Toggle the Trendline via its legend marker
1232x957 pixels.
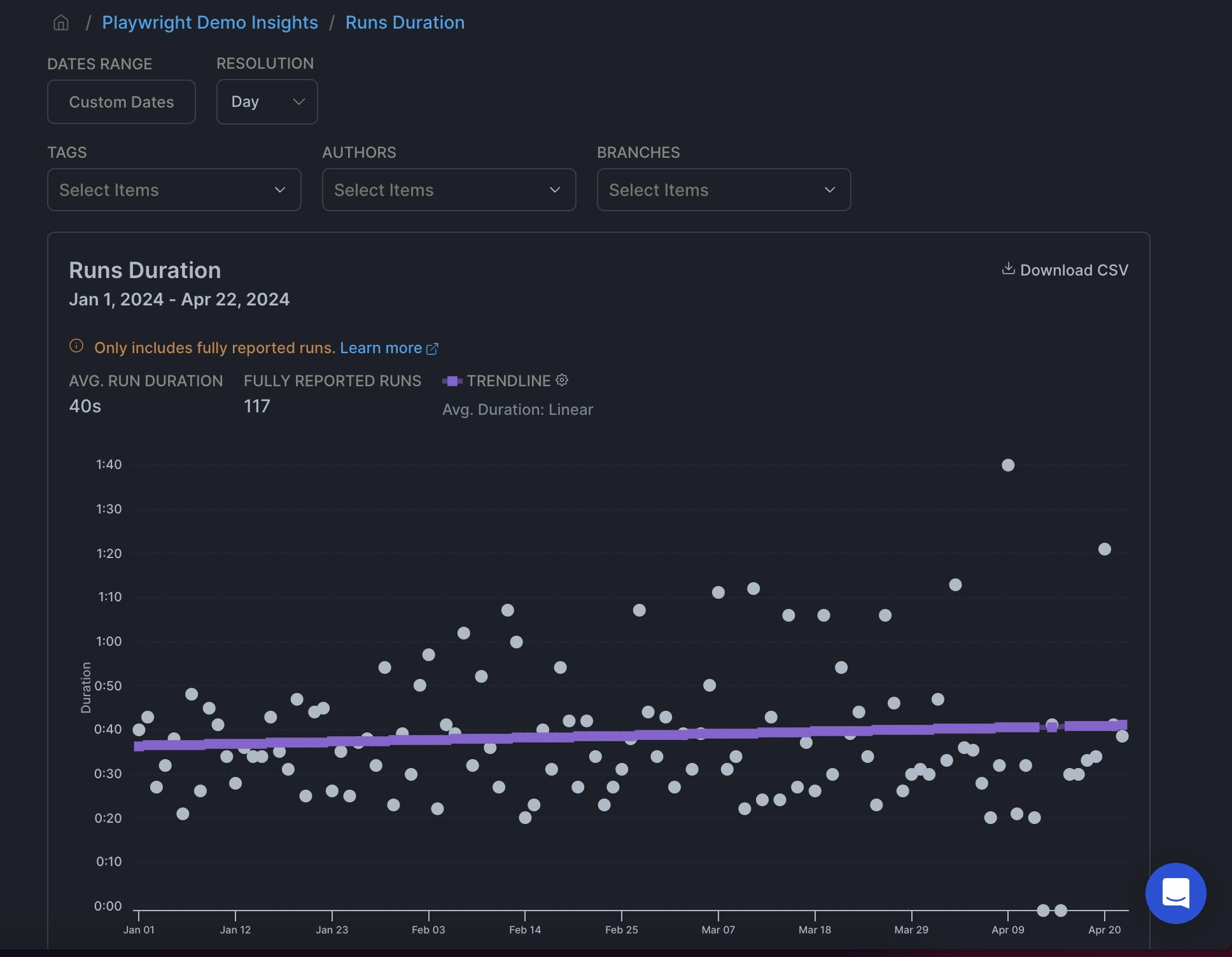(x=453, y=381)
